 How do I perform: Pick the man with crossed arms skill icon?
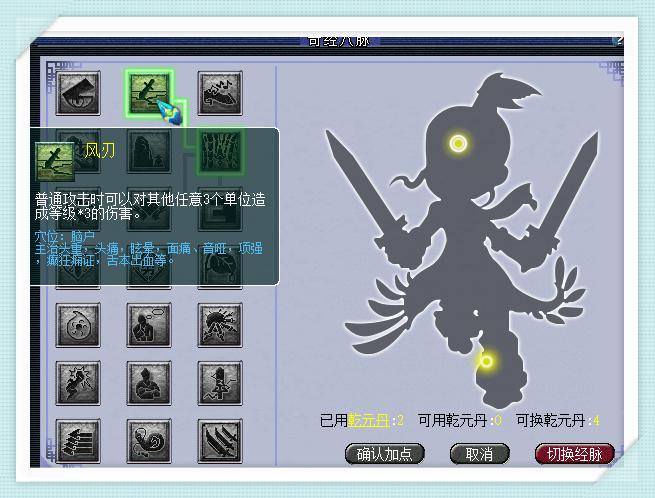pos(149,383)
